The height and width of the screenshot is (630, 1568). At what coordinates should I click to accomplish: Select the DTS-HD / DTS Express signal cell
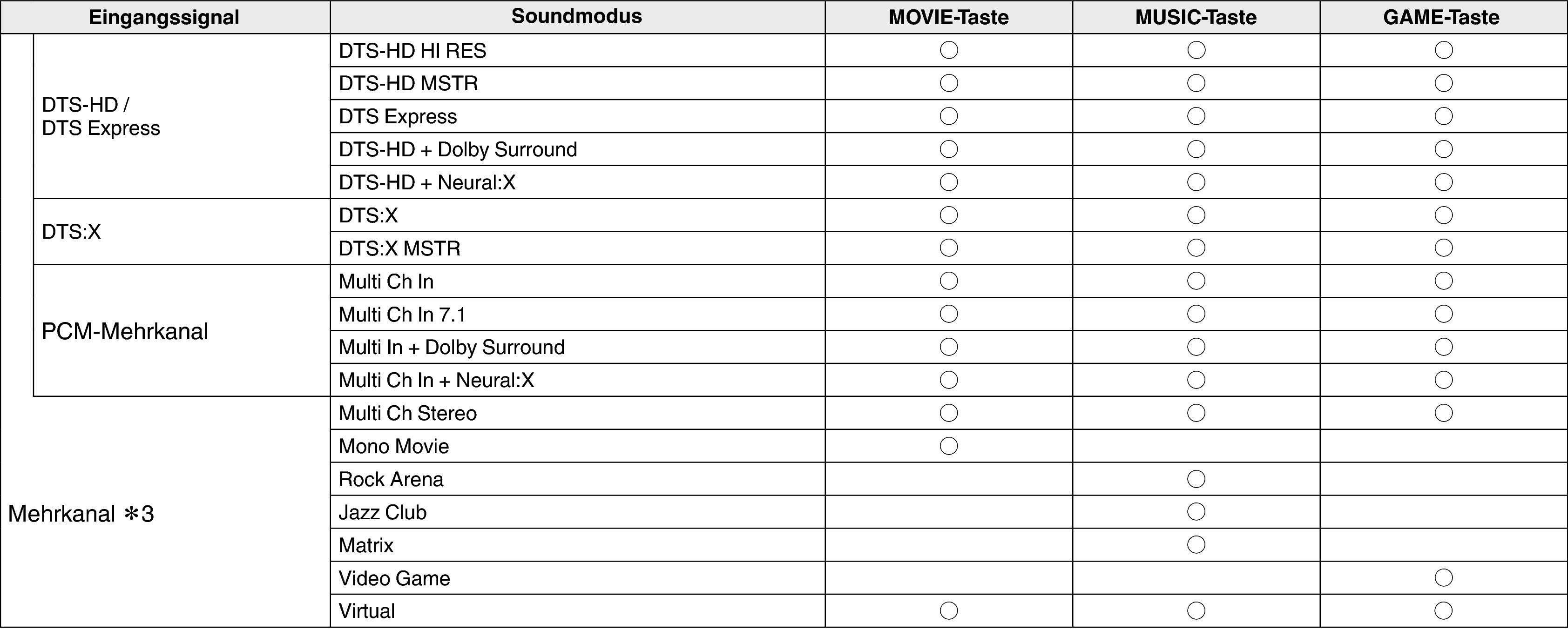point(101,116)
